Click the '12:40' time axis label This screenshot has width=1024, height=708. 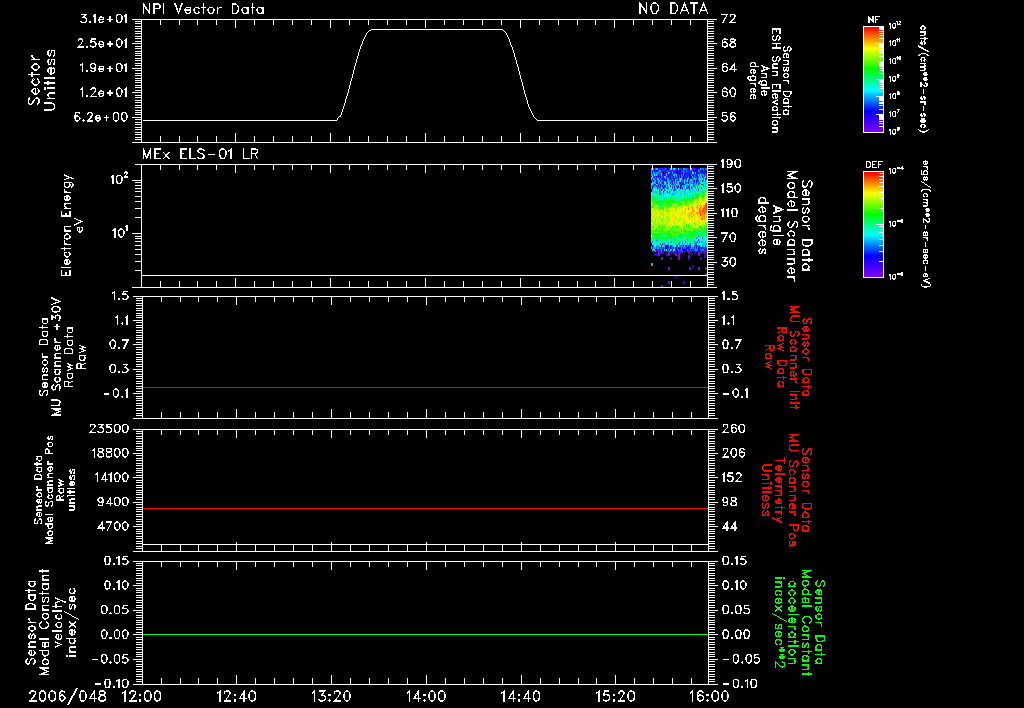click(x=236, y=696)
